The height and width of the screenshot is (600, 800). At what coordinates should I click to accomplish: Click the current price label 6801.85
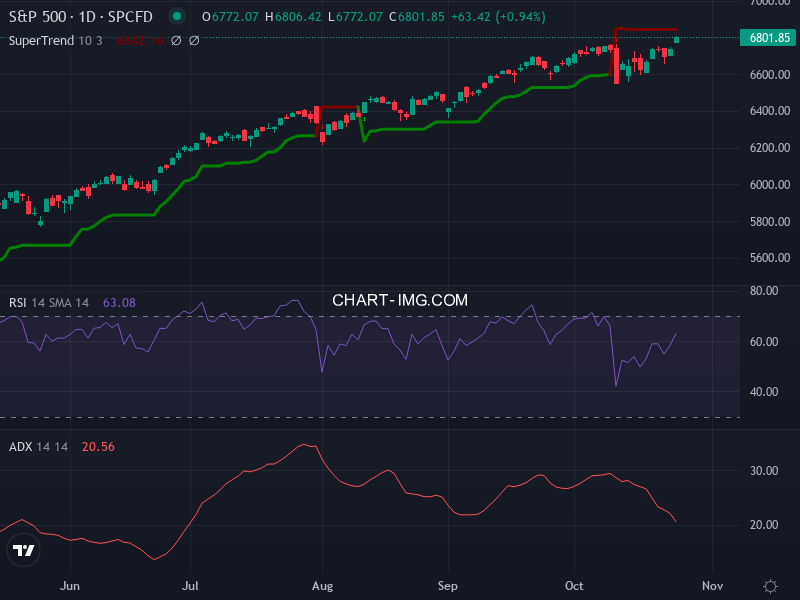(x=765, y=37)
